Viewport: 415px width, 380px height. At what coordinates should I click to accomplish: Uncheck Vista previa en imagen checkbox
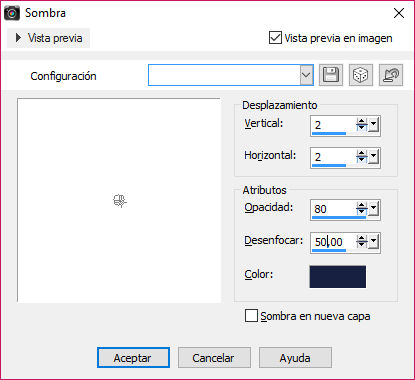pyautogui.click(x=275, y=38)
